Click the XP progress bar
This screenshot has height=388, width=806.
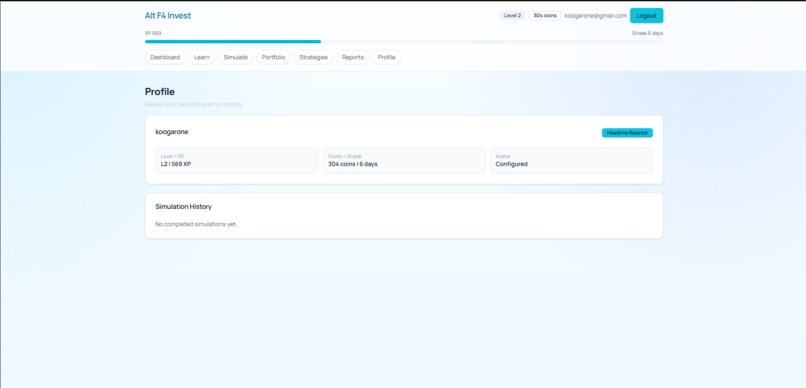point(404,41)
